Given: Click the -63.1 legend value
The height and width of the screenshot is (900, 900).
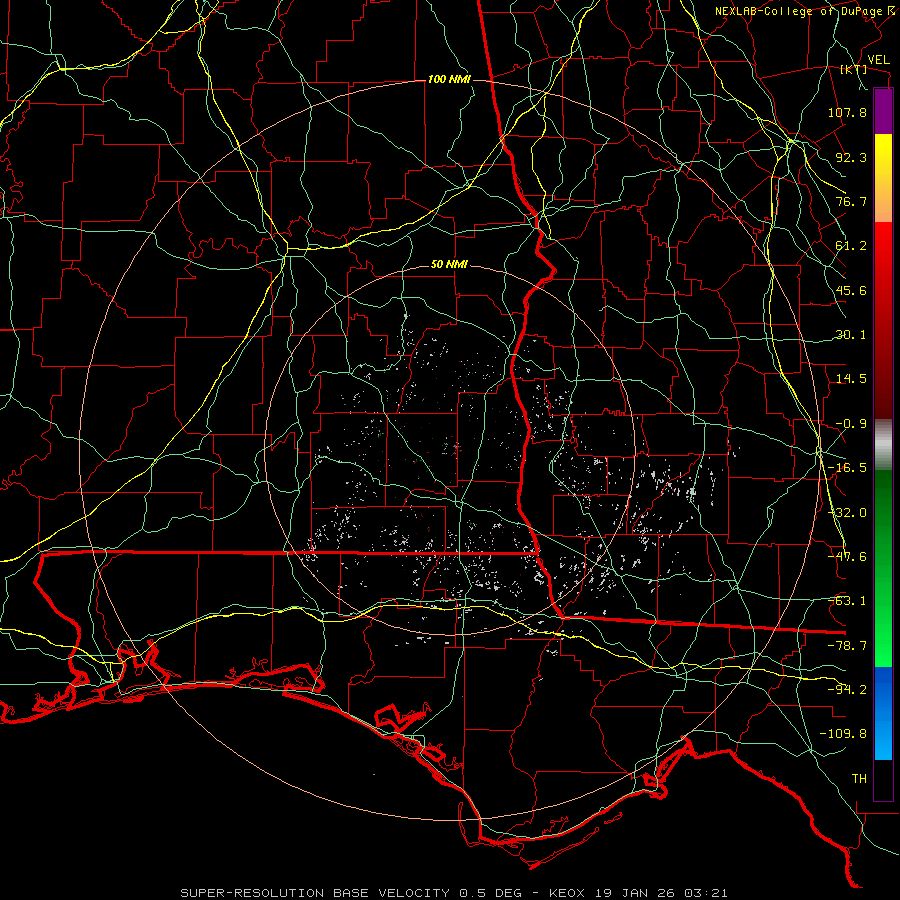Looking at the screenshot, I should click(x=847, y=601).
